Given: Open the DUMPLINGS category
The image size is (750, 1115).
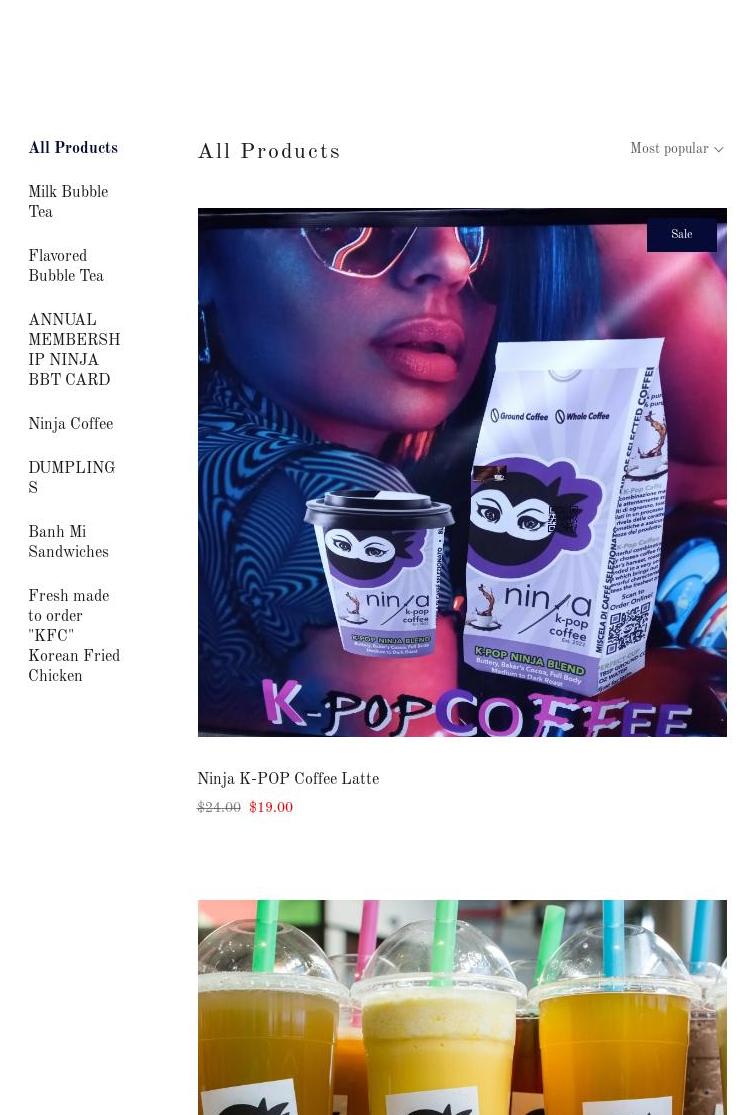Looking at the screenshot, I should point(72,477).
